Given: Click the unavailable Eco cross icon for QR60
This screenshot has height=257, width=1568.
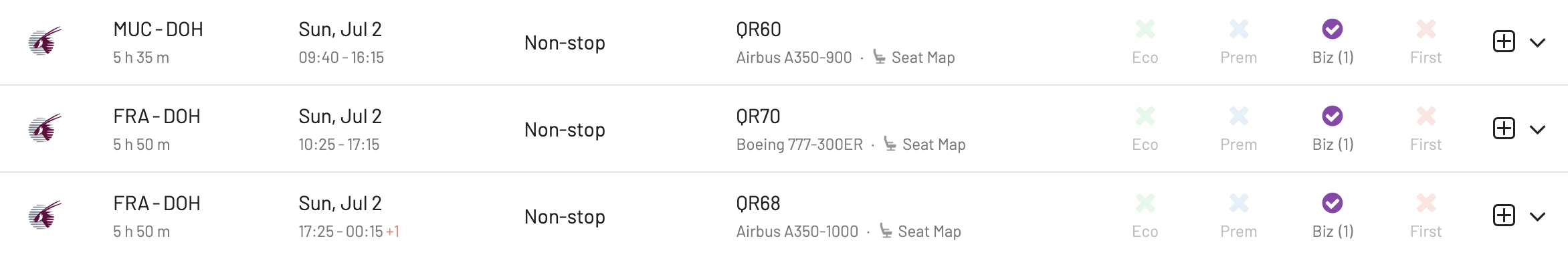Looking at the screenshot, I should tap(1145, 29).
